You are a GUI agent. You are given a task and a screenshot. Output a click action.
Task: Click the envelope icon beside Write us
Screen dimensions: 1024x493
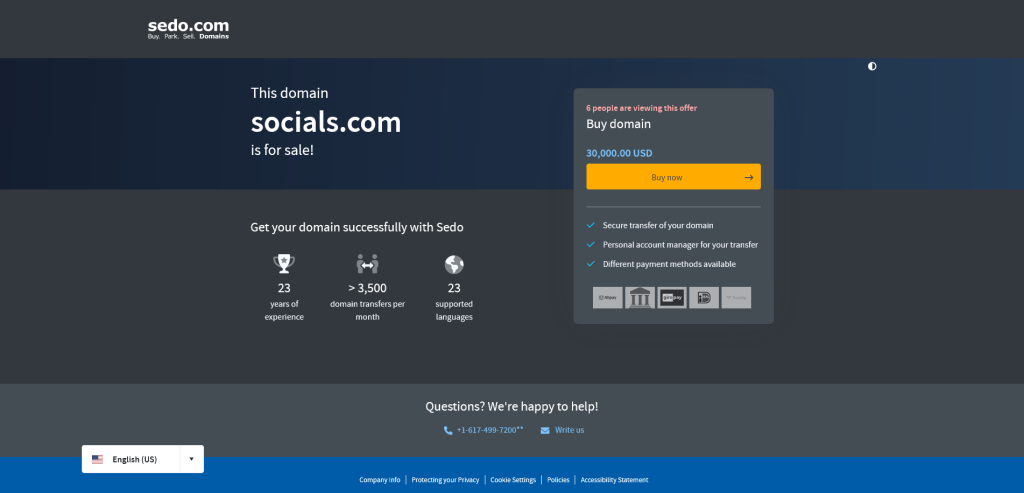tap(545, 430)
